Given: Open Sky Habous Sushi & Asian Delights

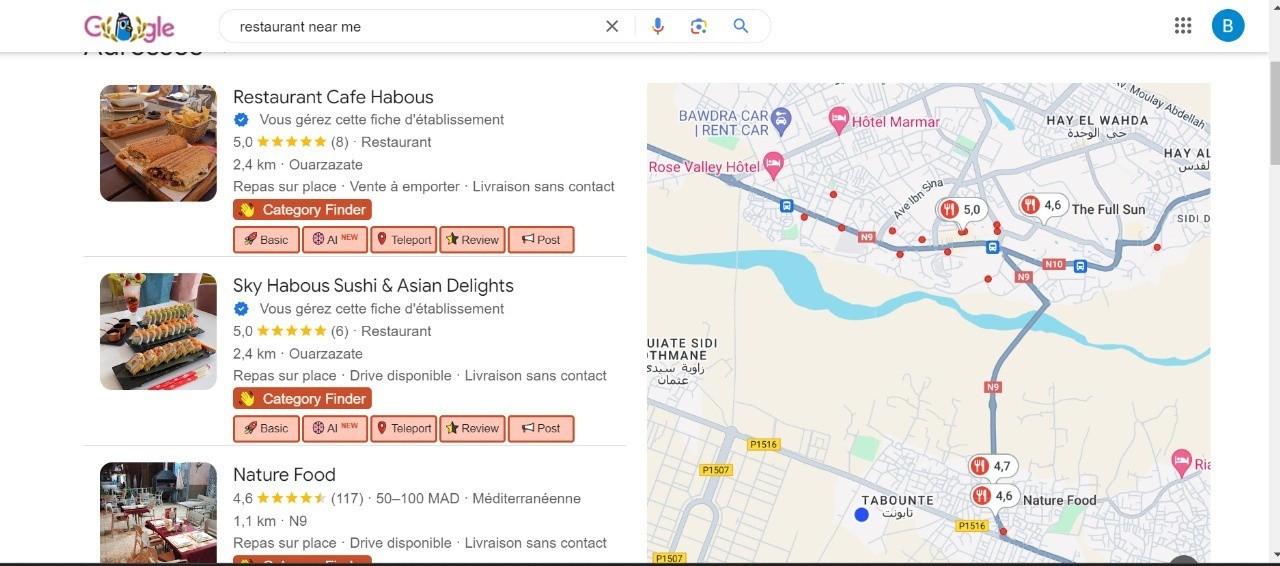Looking at the screenshot, I should [373, 285].
